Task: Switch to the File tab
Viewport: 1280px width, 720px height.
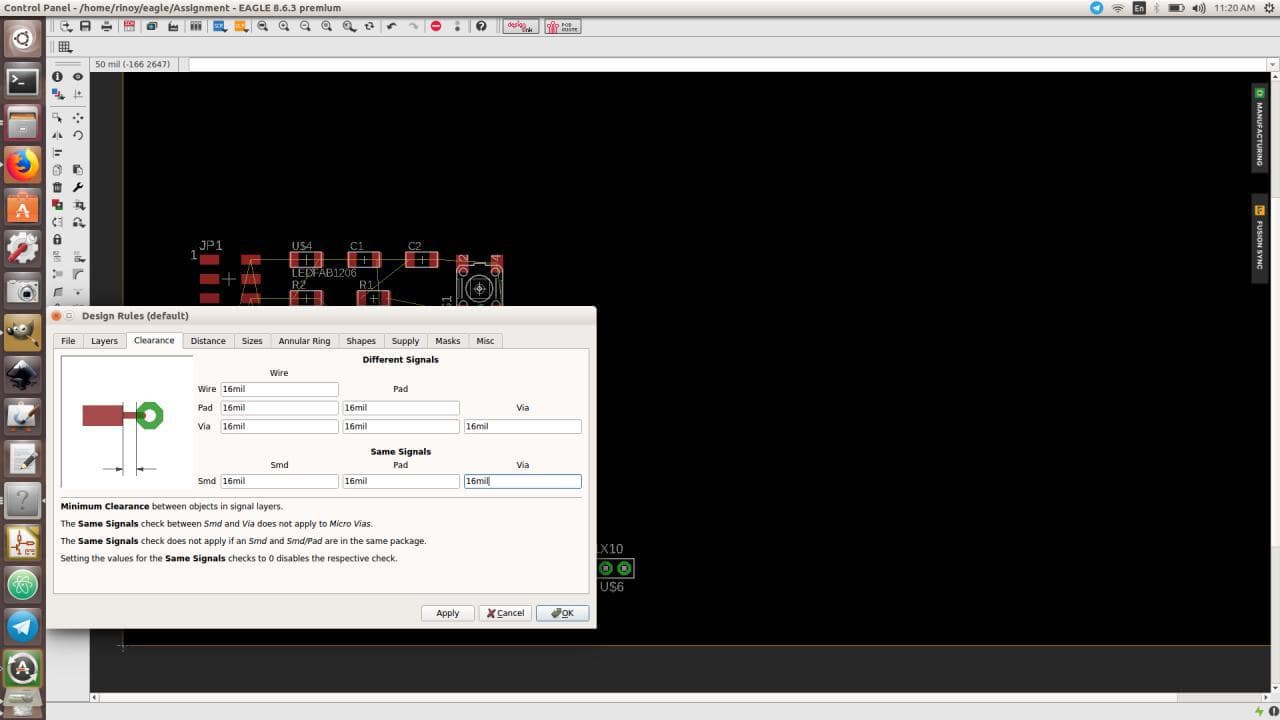Action: (x=68, y=341)
